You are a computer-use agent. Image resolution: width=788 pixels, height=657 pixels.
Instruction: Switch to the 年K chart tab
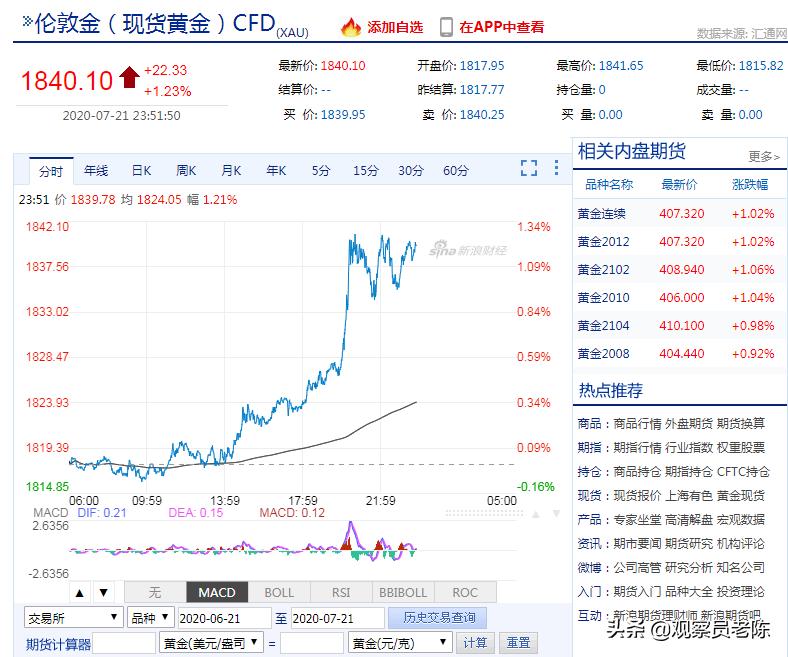tap(276, 171)
